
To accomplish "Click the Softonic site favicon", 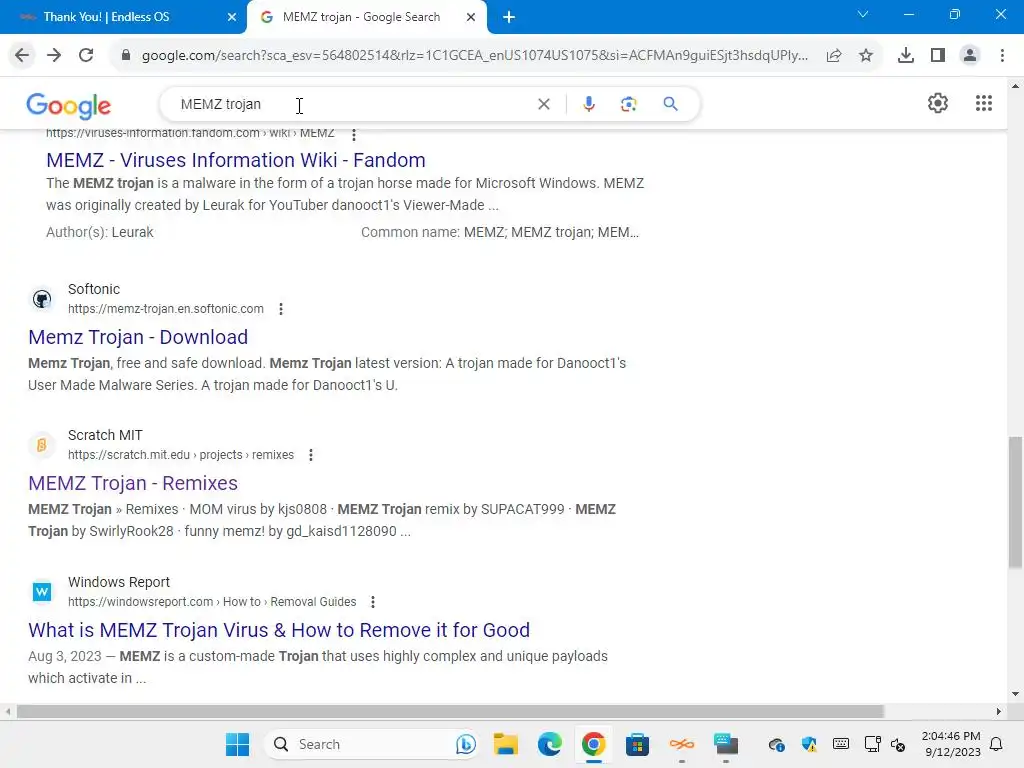I will [42, 299].
